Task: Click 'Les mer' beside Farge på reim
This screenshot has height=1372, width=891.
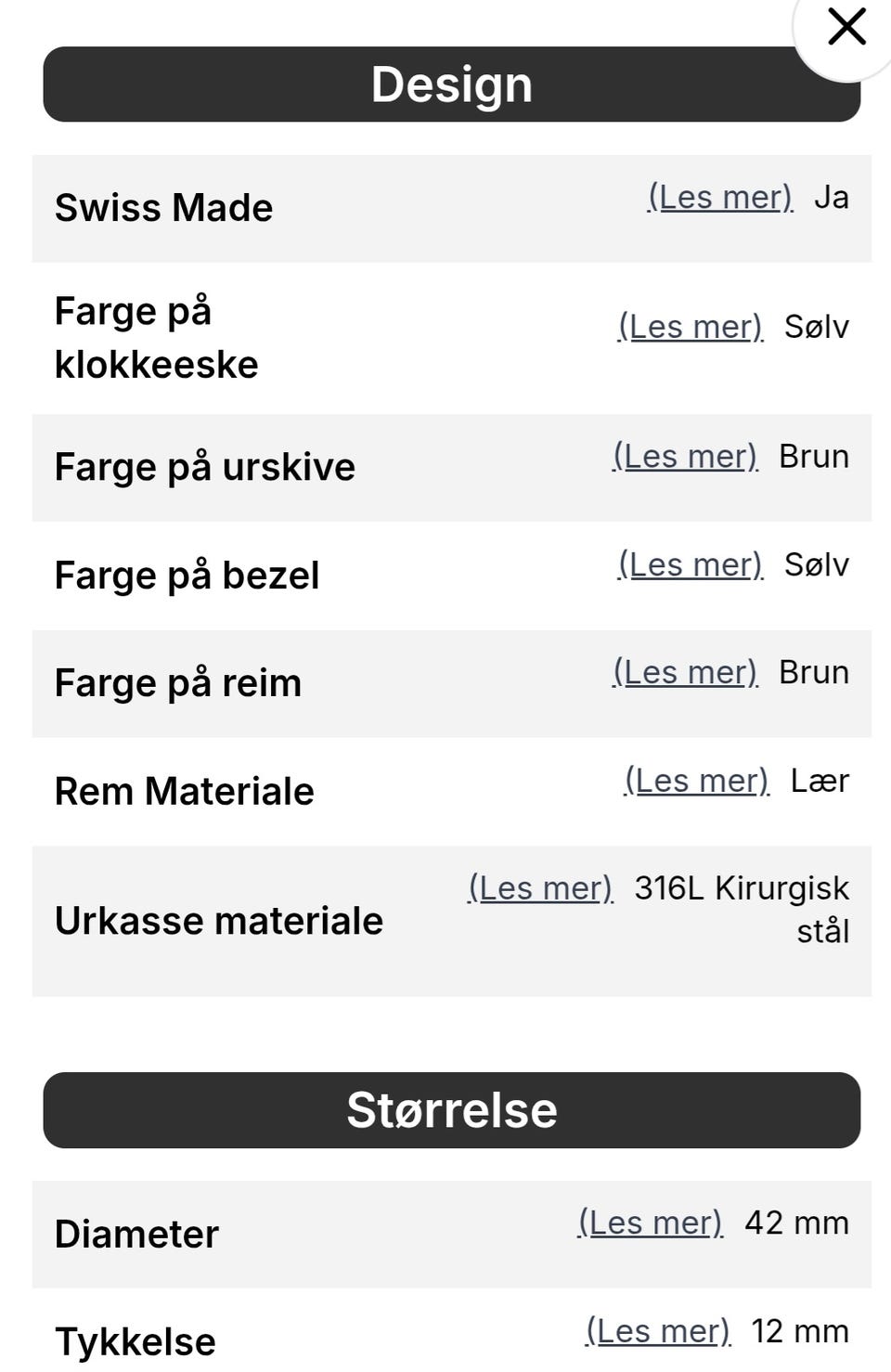Action: pyautogui.click(x=685, y=672)
